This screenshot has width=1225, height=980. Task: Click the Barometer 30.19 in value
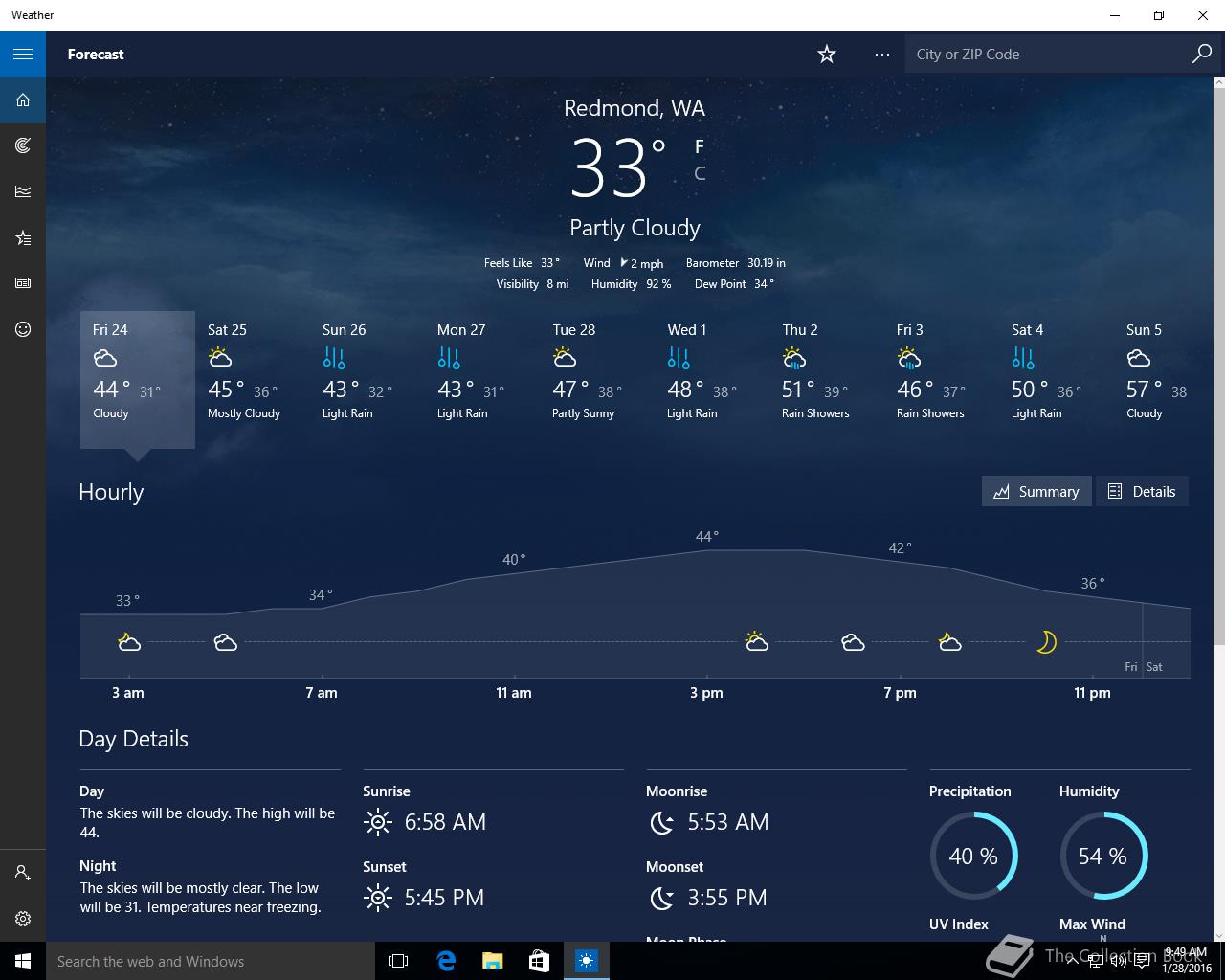pyautogui.click(x=767, y=263)
